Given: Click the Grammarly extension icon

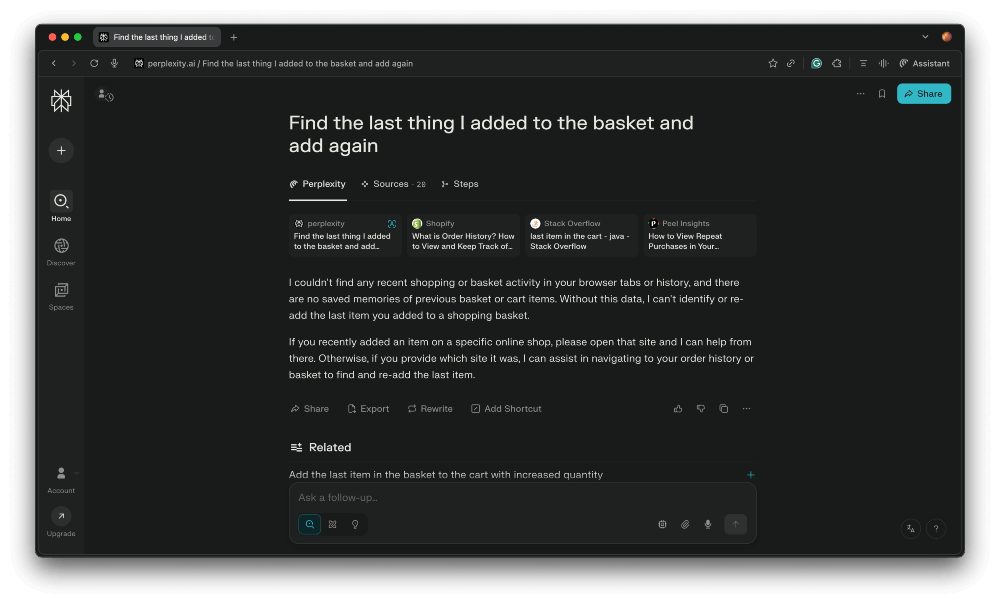Looking at the screenshot, I should [x=816, y=63].
